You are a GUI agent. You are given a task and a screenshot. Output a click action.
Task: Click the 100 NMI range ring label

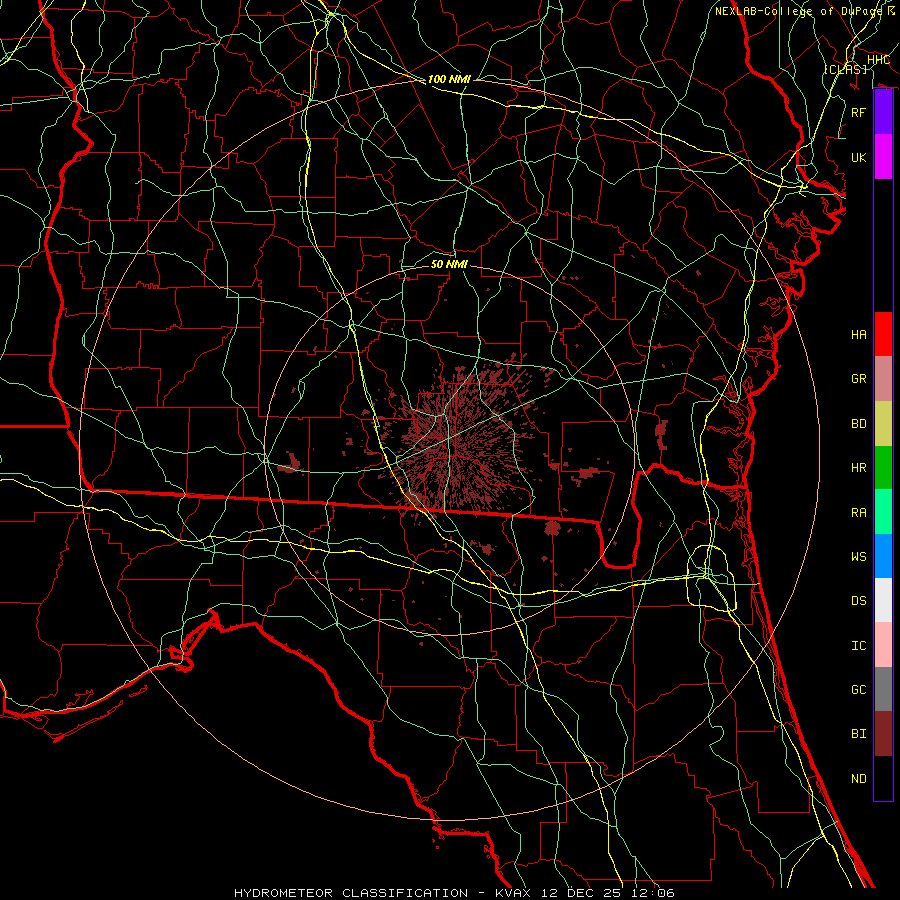click(449, 79)
